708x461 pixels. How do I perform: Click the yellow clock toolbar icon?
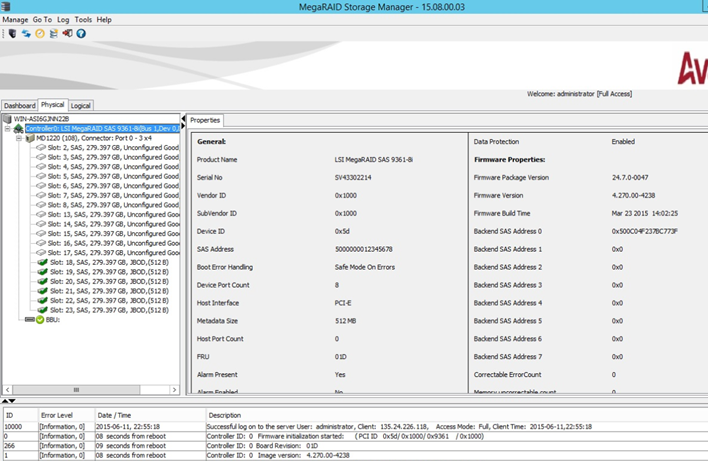(40, 33)
